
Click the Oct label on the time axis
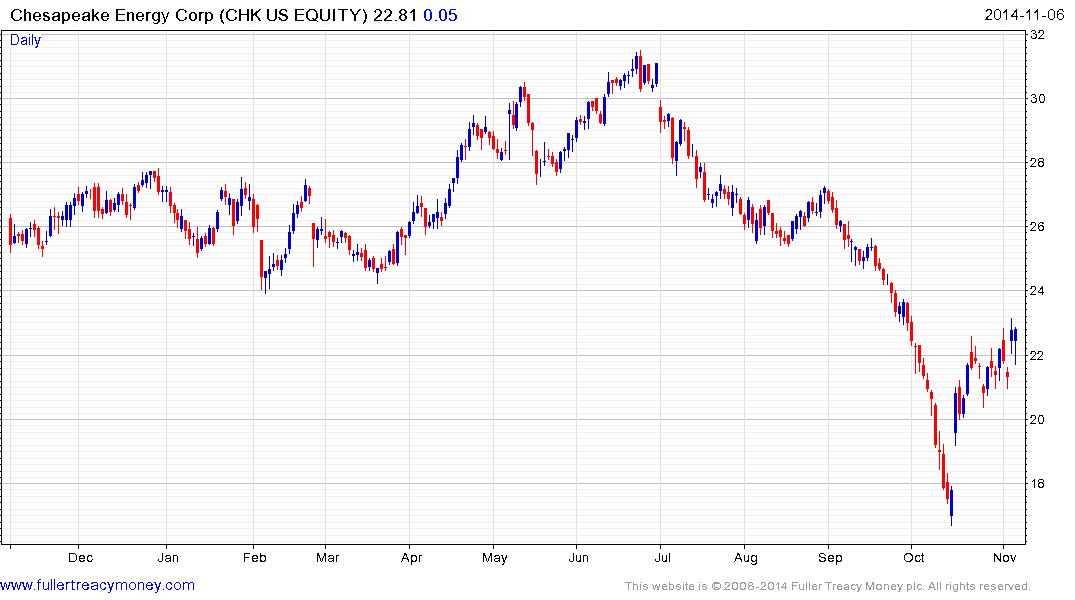point(914,557)
